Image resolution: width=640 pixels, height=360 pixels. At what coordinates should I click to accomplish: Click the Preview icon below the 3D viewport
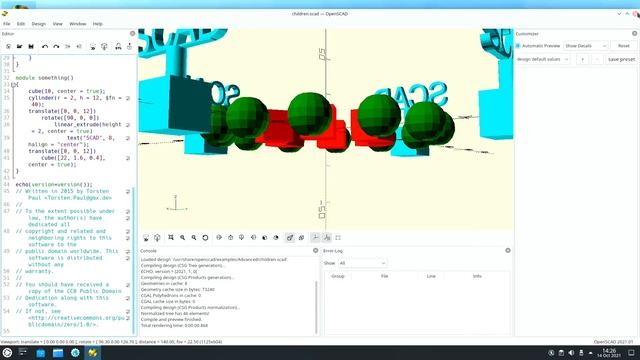click(146, 238)
